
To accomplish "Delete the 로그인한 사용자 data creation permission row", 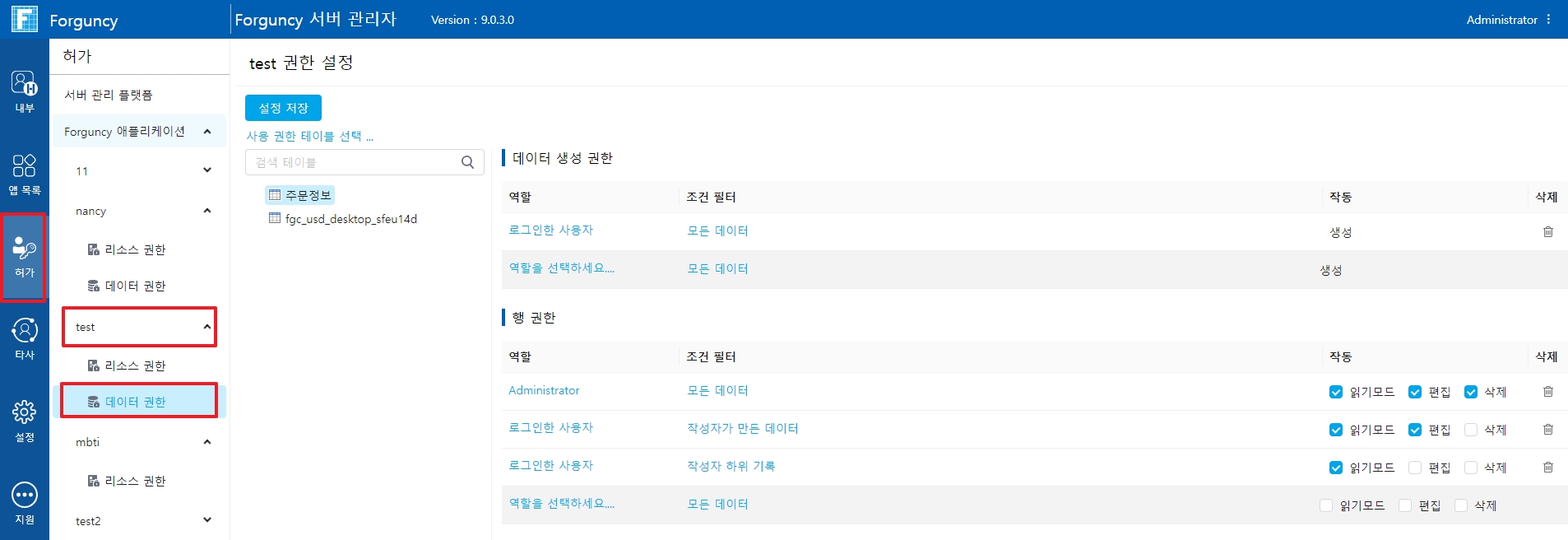I will [x=1547, y=232].
